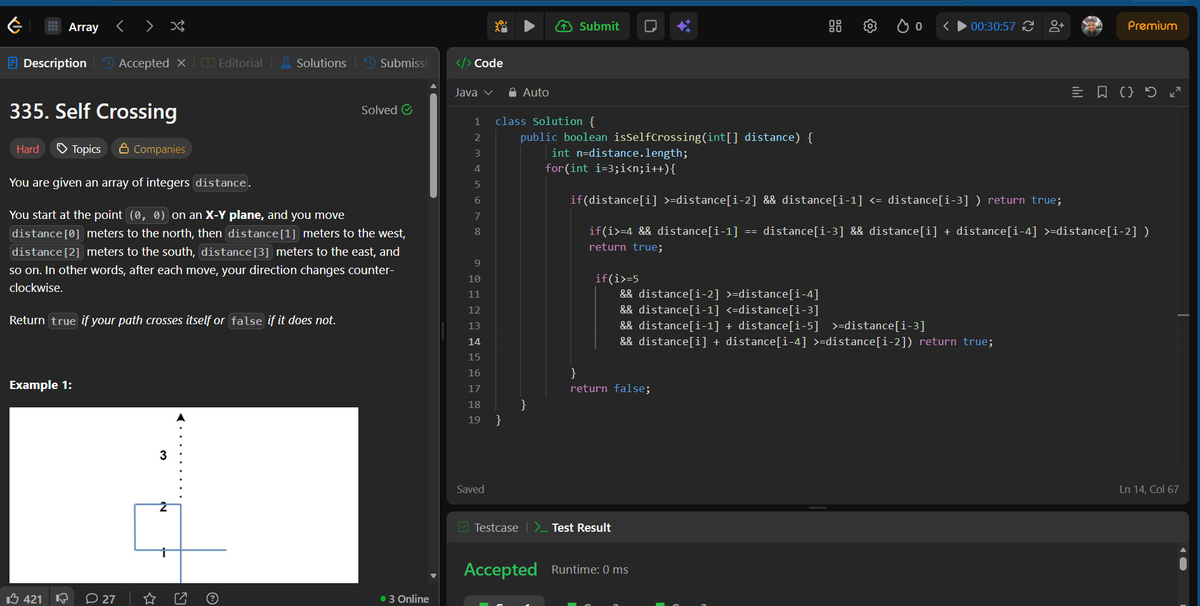Open the Solutions tab
The width and height of the screenshot is (1200, 606).
312,63
